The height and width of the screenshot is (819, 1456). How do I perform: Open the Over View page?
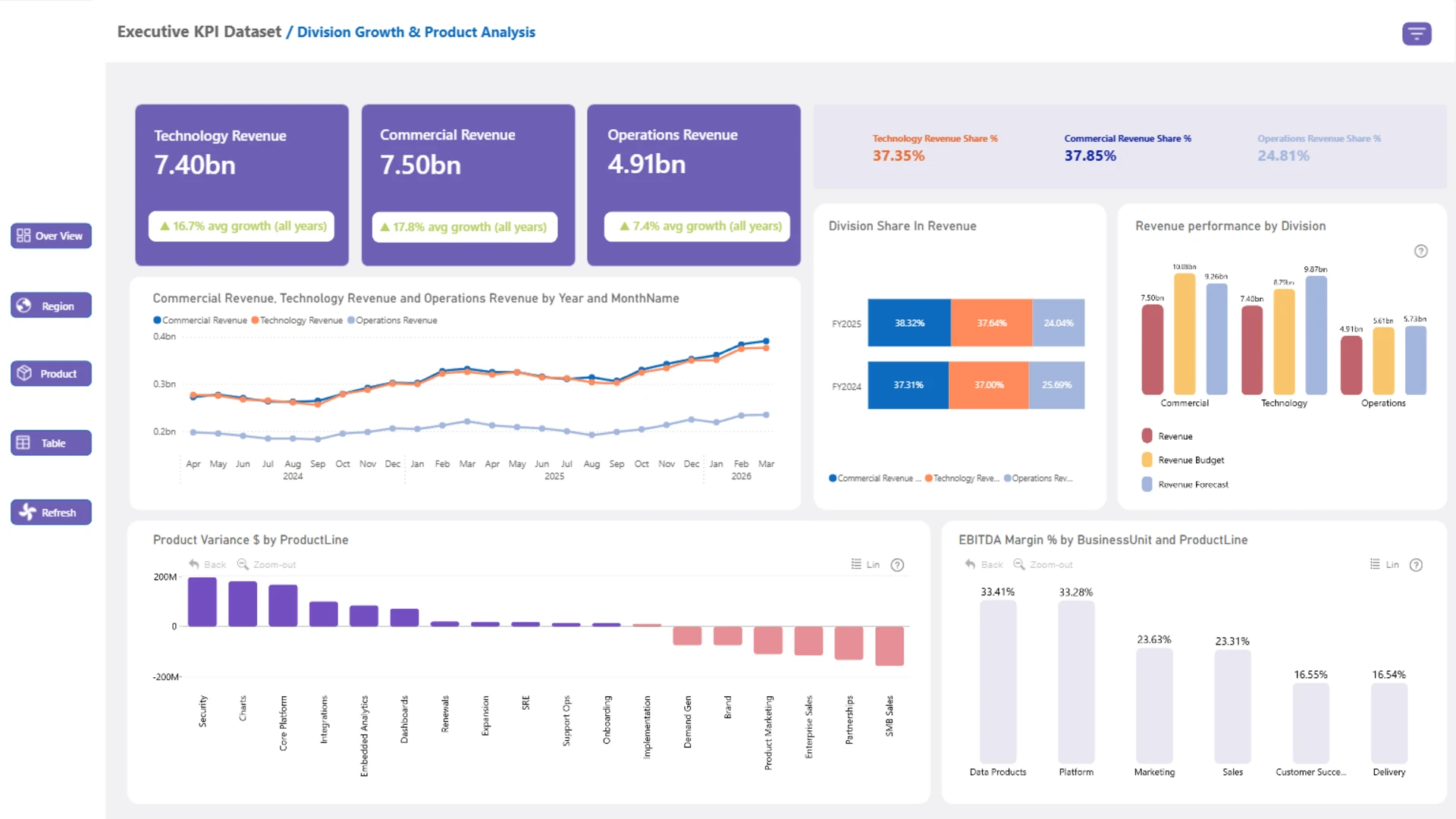[51, 236]
